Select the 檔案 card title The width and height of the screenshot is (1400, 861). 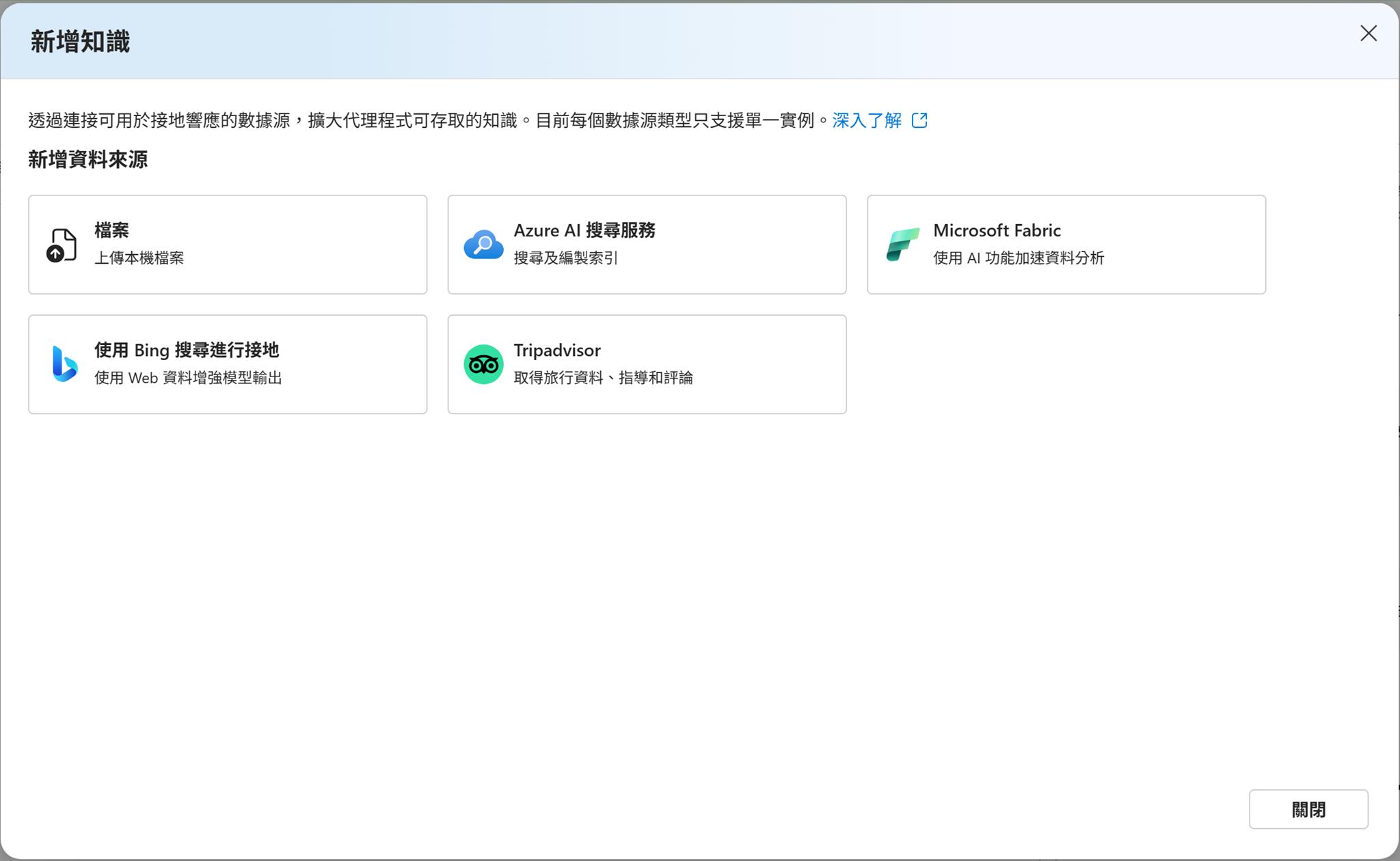[111, 230]
